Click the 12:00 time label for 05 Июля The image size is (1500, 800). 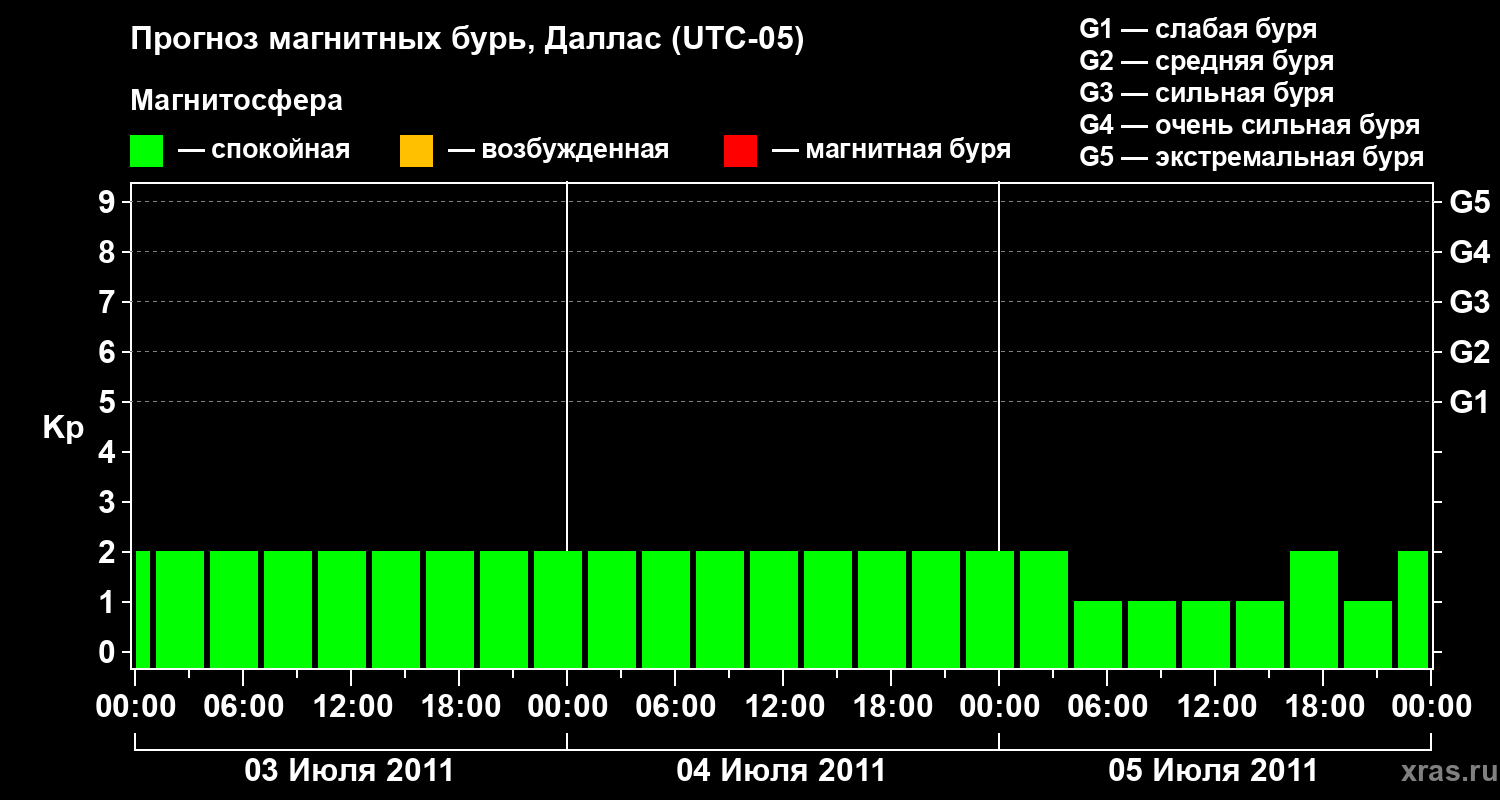coord(1215,707)
